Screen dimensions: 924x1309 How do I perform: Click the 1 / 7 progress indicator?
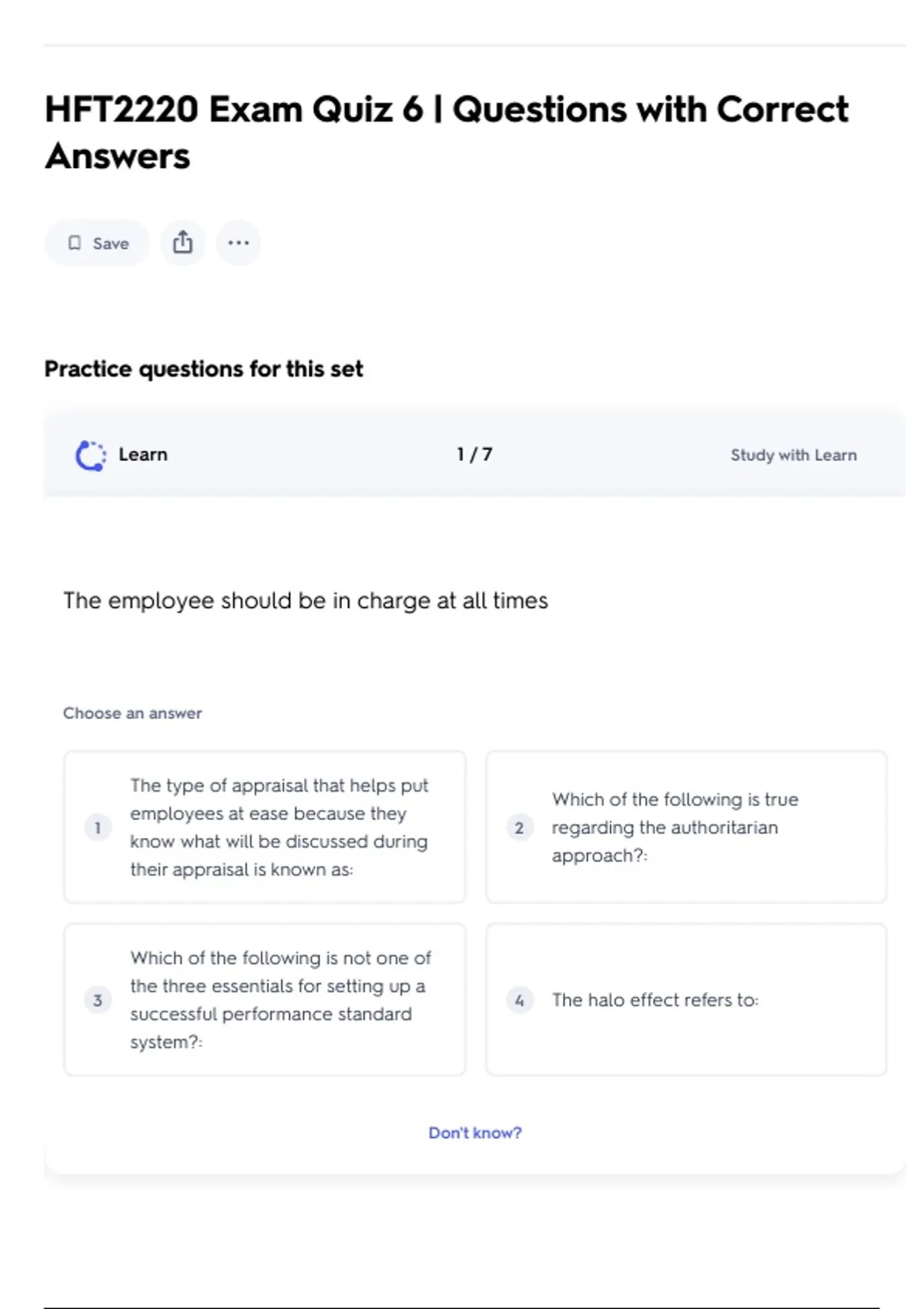tap(474, 454)
